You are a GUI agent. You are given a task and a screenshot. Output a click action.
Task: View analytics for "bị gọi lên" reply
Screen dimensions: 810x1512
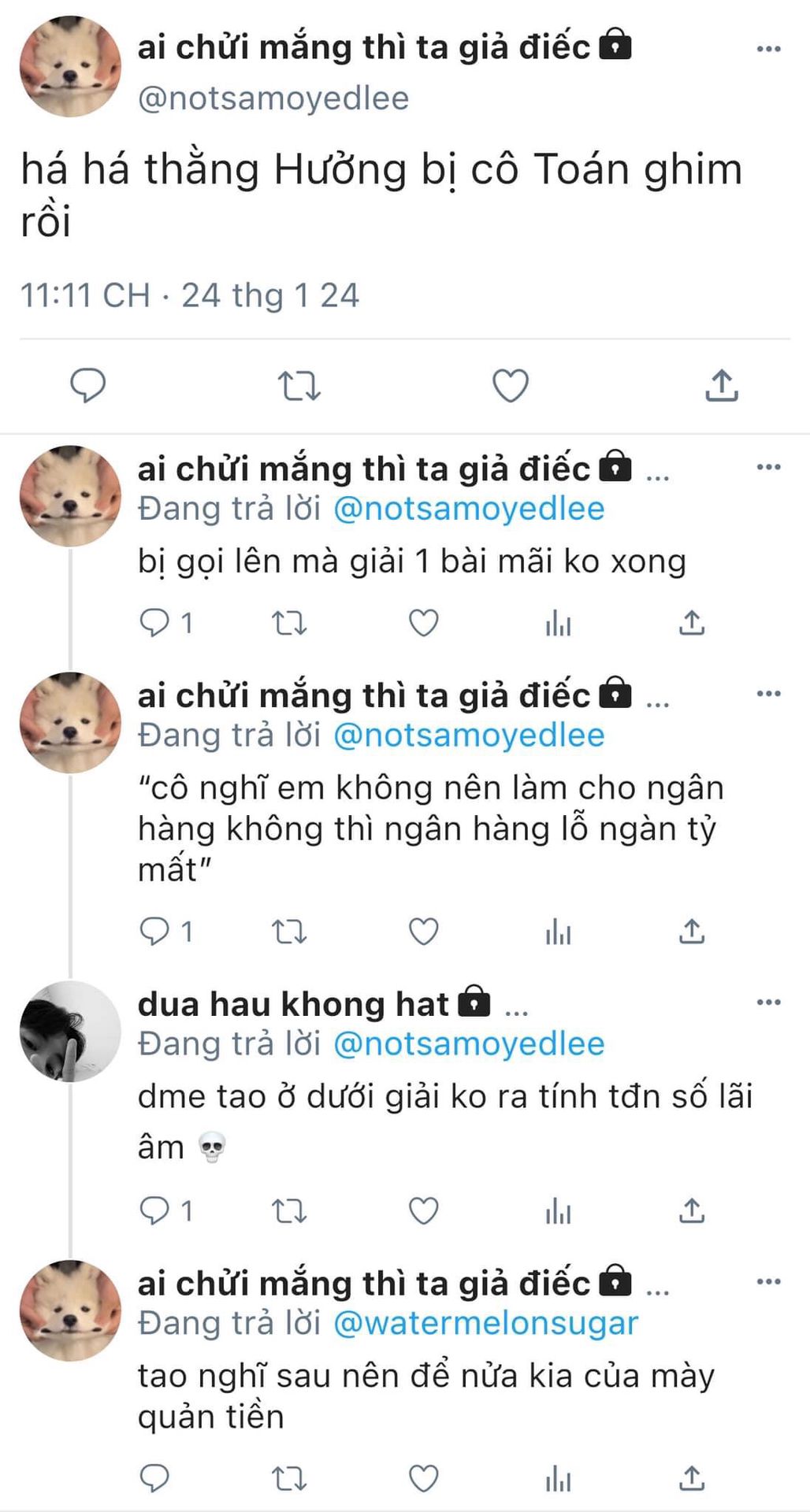tap(558, 623)
